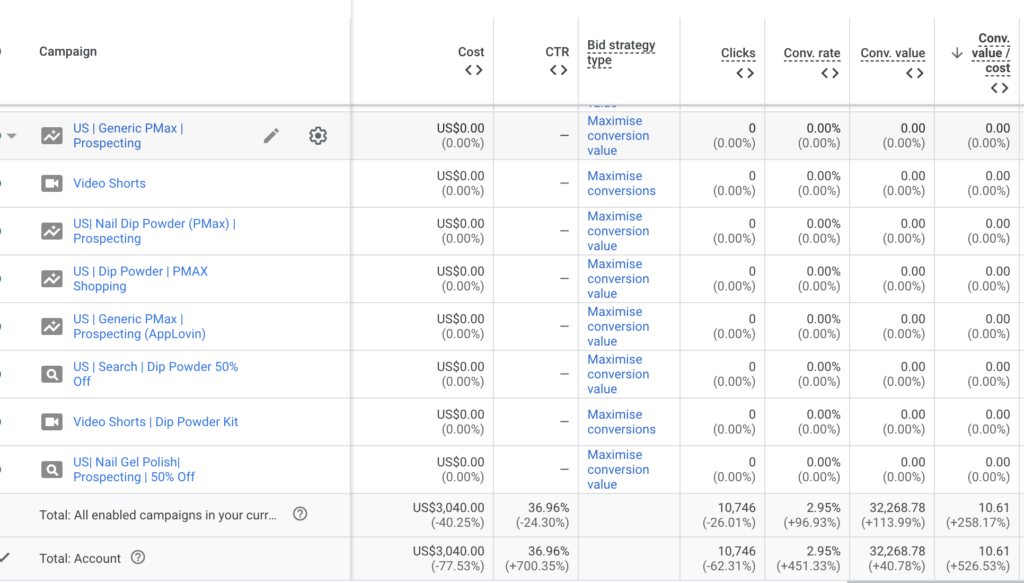The height and width of the screenshot is (583, 1024).
Task: Expand the Clicks column resize arrows
Action: click(745, 73)
